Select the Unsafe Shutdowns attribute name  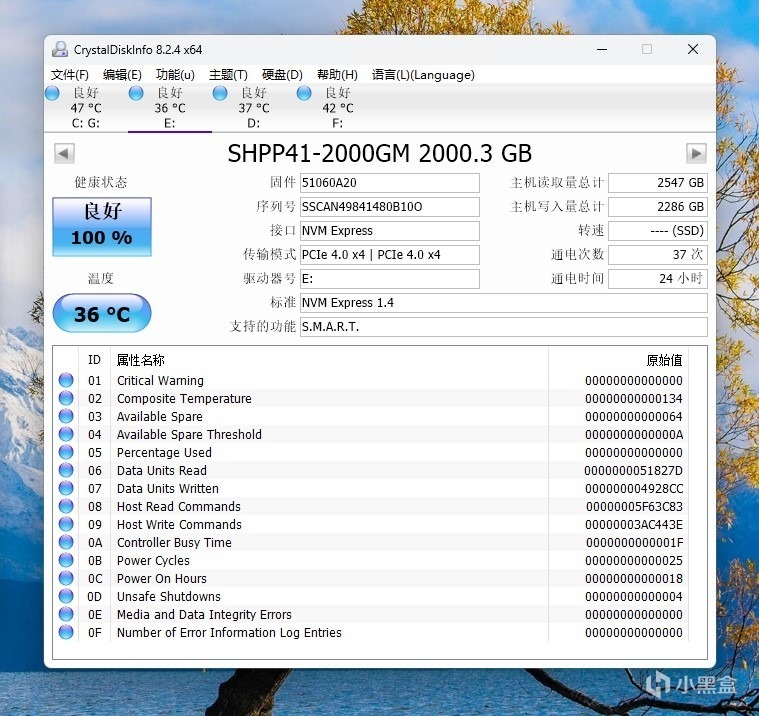[x=169, y=596]
